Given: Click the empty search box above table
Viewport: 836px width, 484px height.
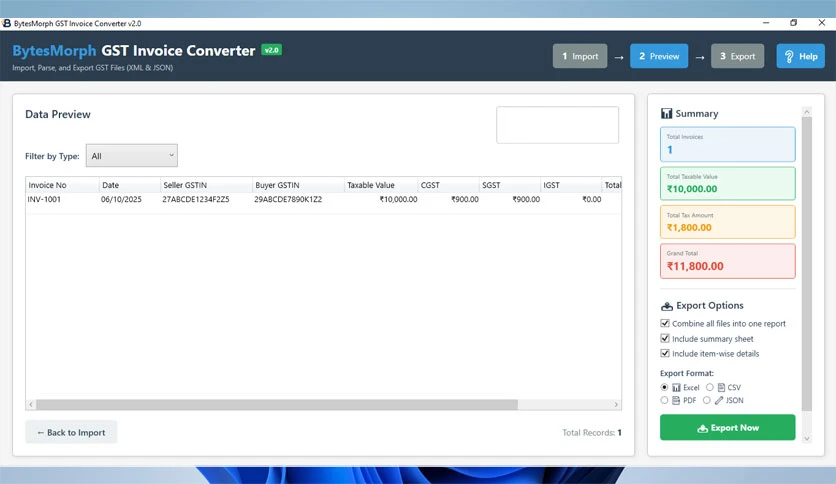Looking at the screenshot, I should (557, 125).
